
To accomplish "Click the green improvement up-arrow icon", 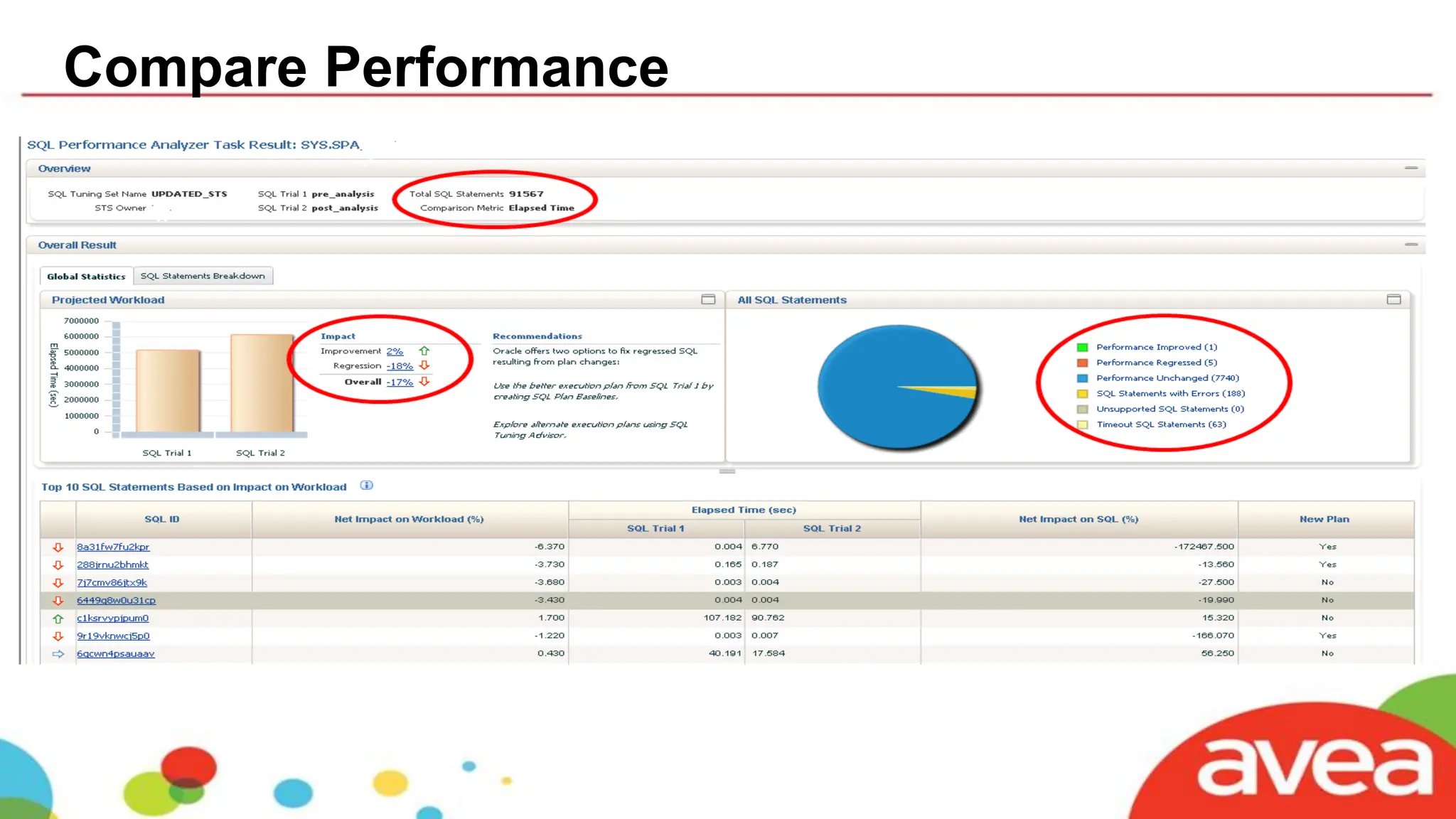I will point(424,351).
